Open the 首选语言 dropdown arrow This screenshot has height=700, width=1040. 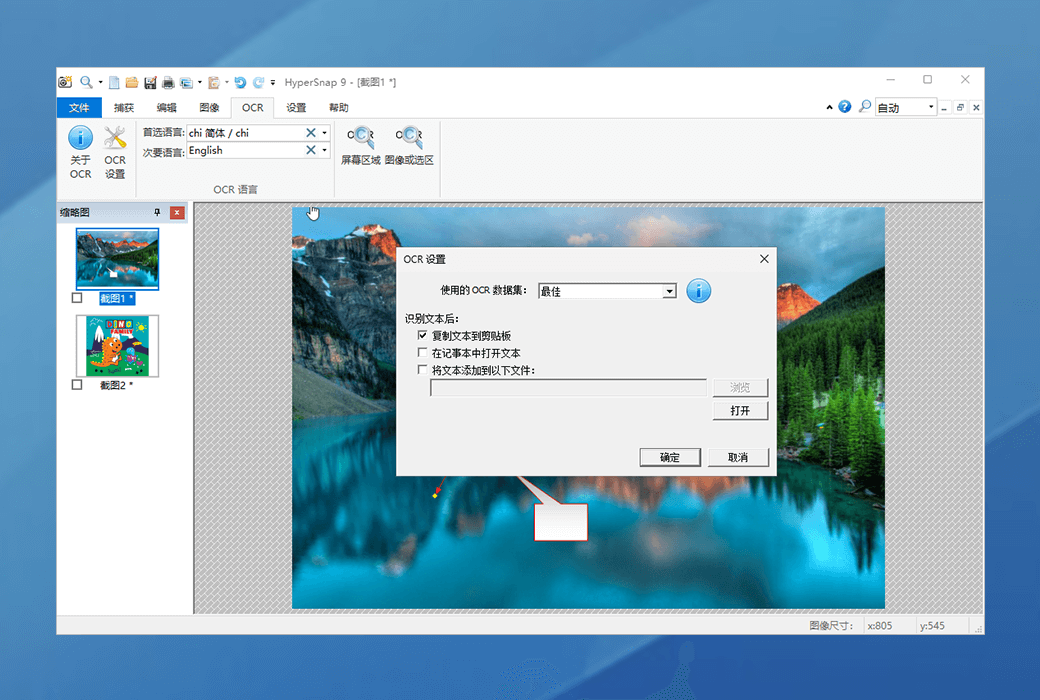coord(325,133)
